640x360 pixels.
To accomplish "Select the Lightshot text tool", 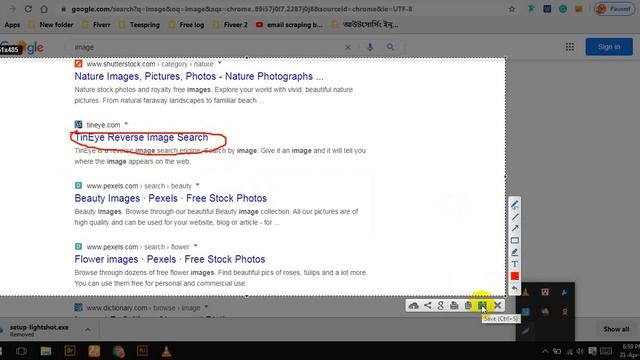I will 515,264.
